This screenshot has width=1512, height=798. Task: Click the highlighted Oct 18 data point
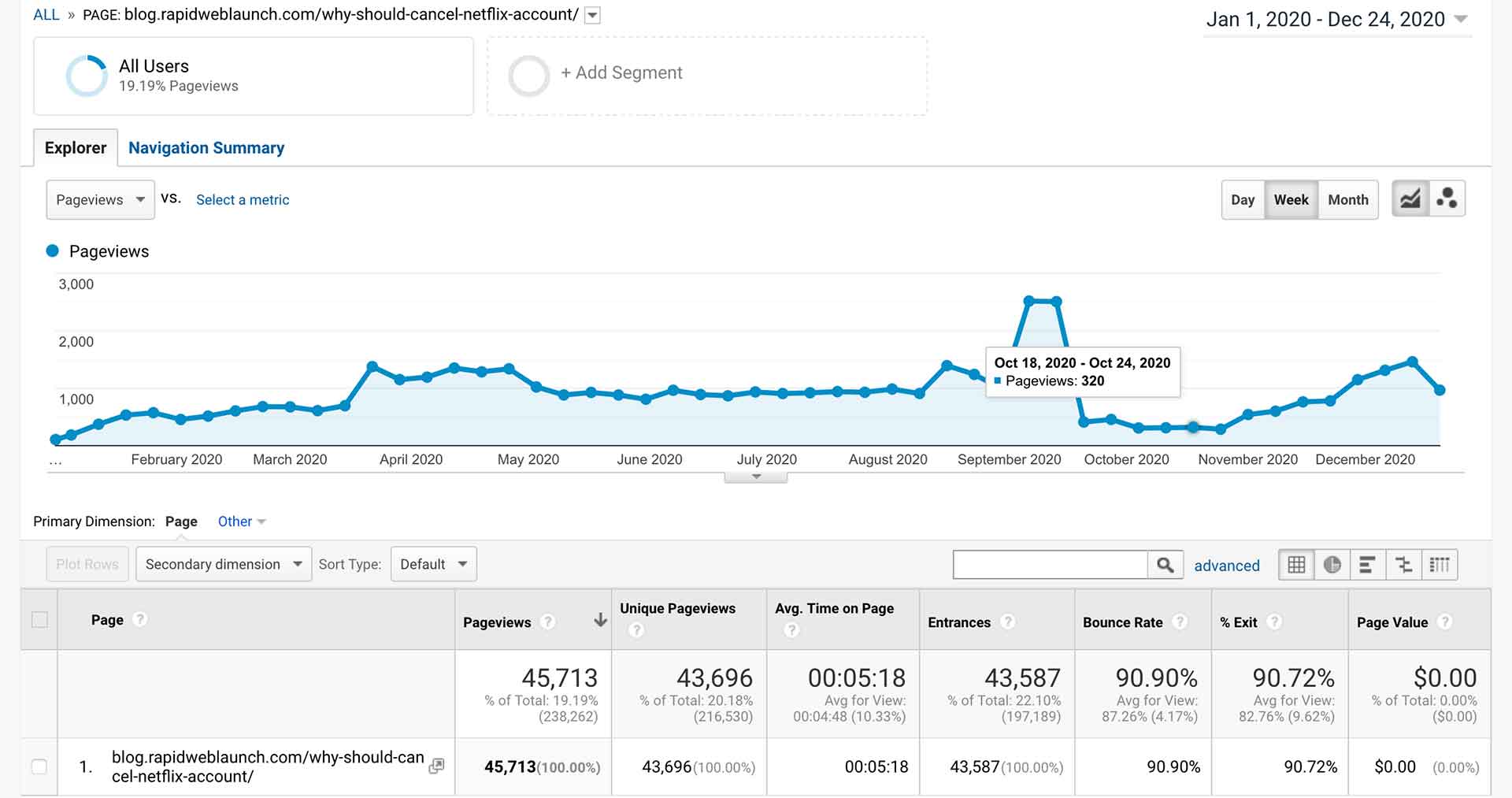pyautogui.click(x=1193, y=427)
